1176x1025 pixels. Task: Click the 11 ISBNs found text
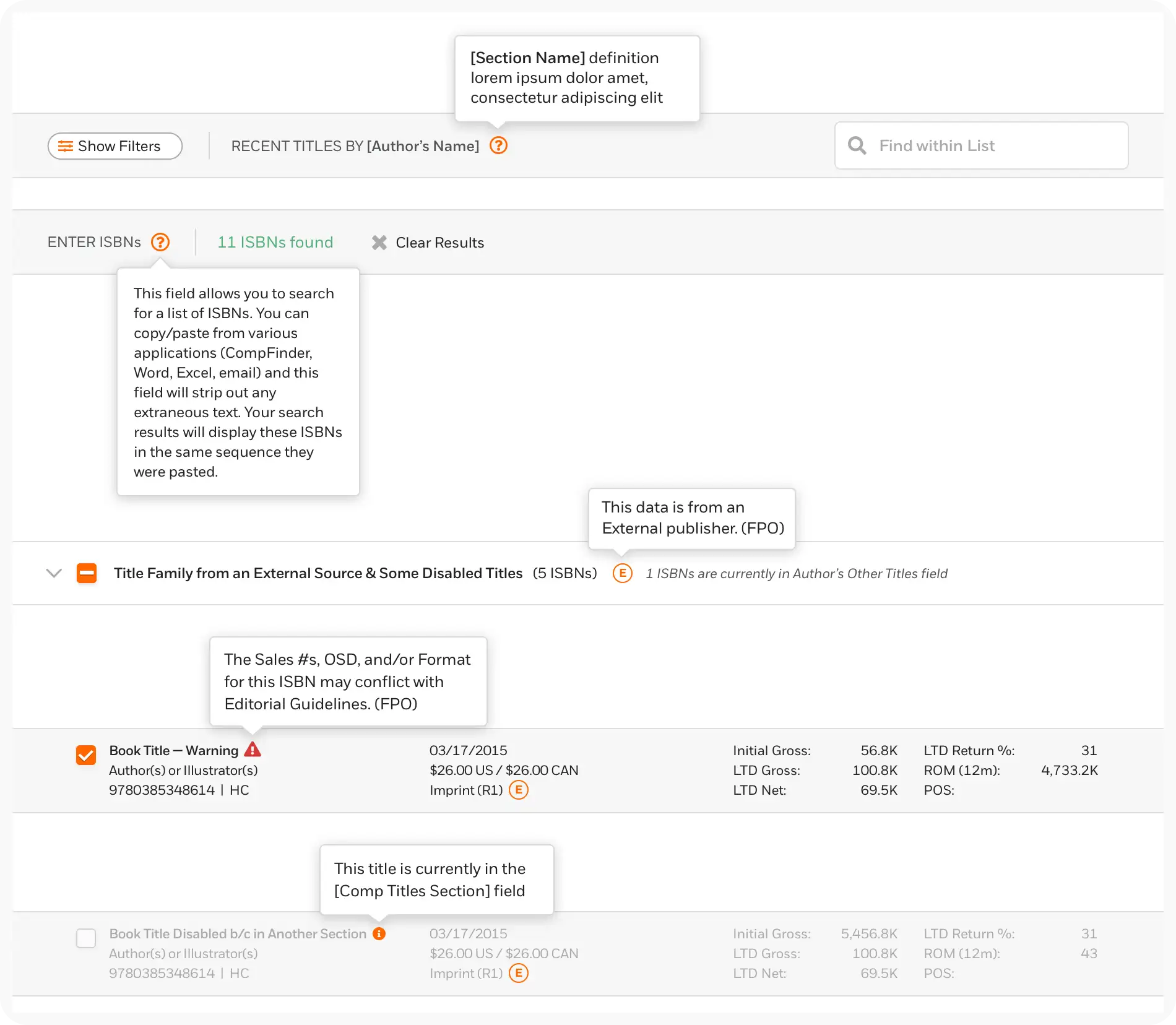pos(275,242)
